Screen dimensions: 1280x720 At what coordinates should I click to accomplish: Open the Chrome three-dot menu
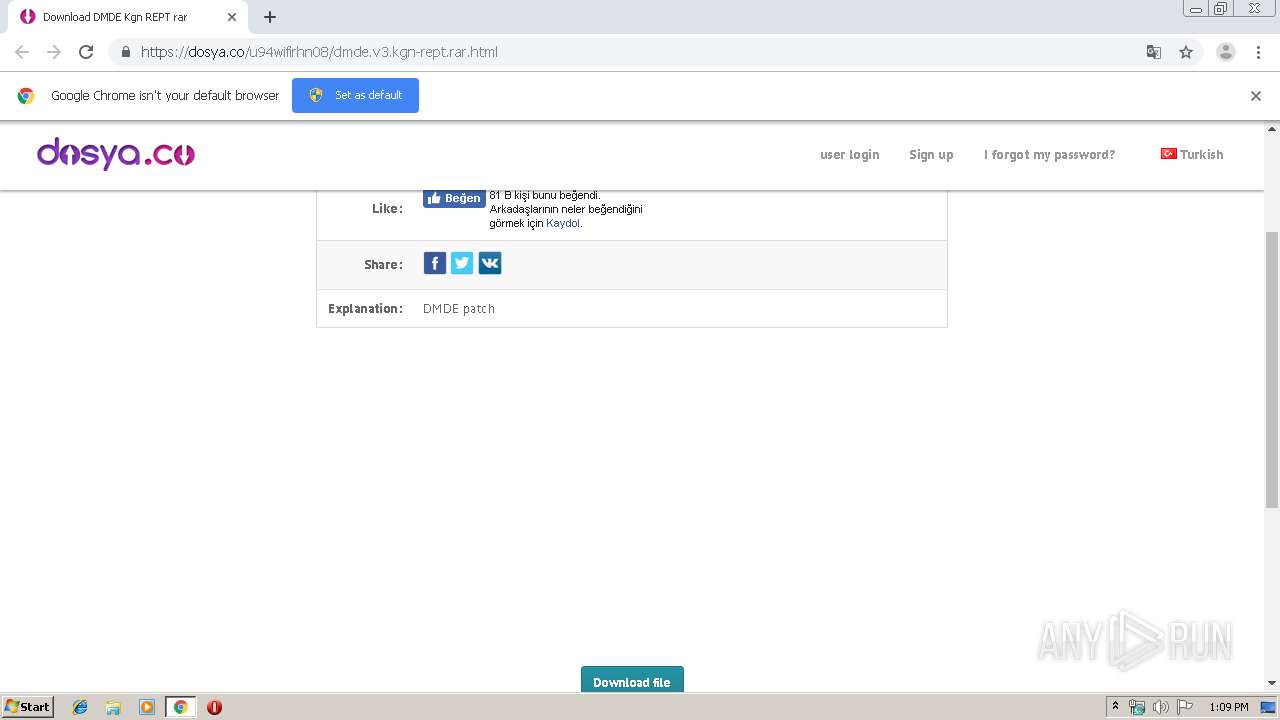[x=1258, y=52]
